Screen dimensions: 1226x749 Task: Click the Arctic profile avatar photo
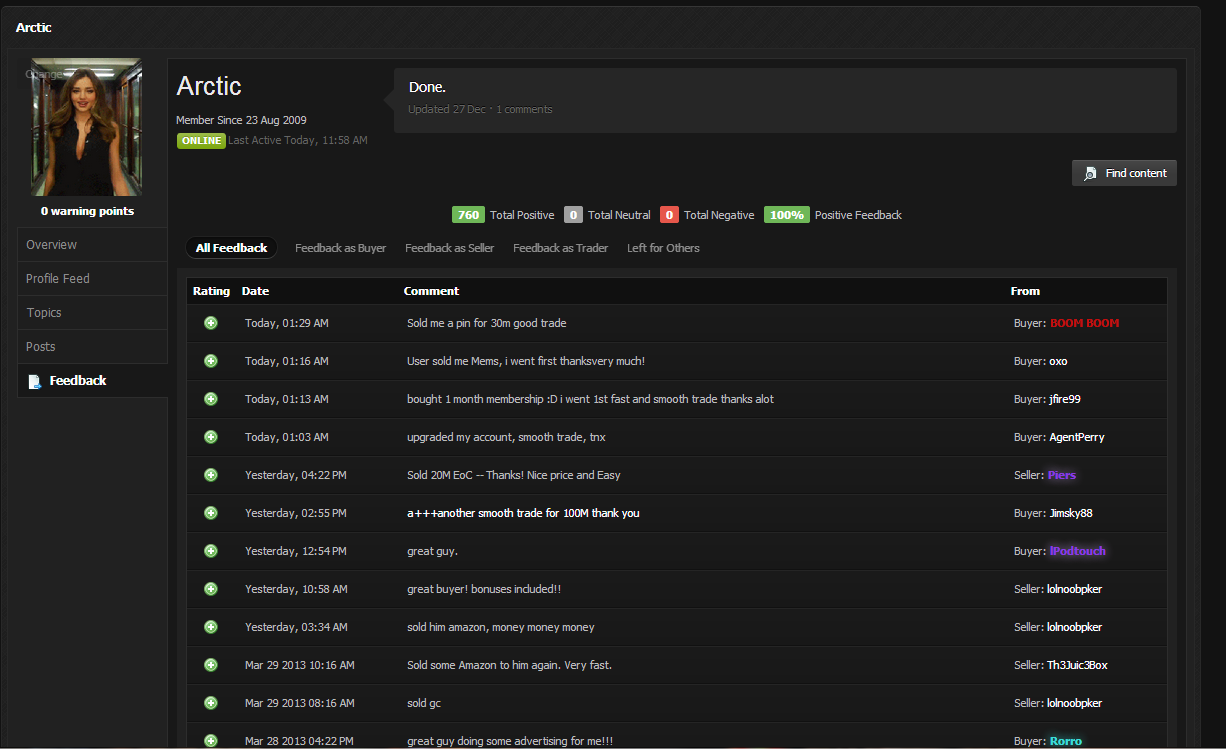tap(87, 127)
